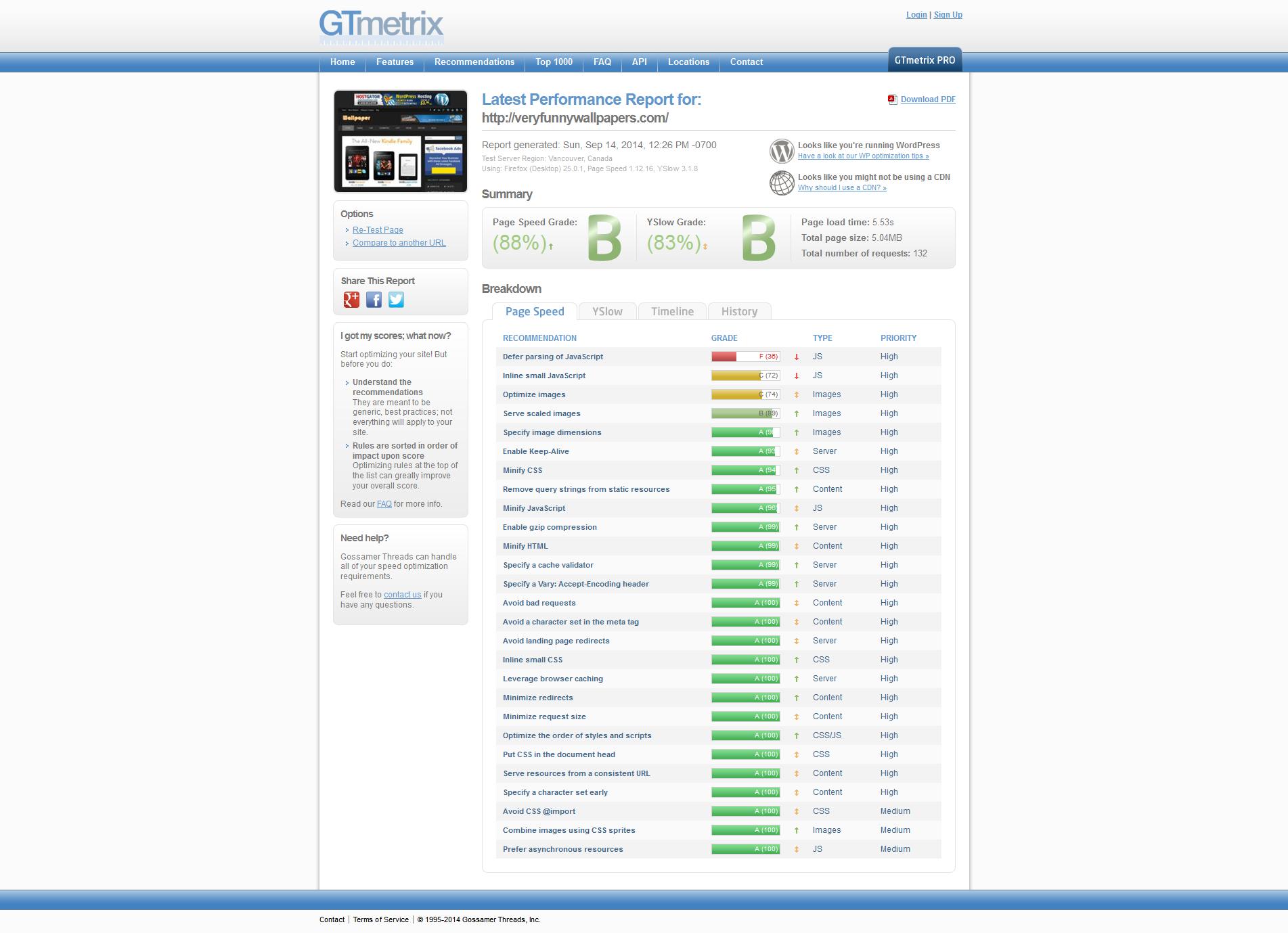Click the GTmetrix logo

tap(381, 27)
